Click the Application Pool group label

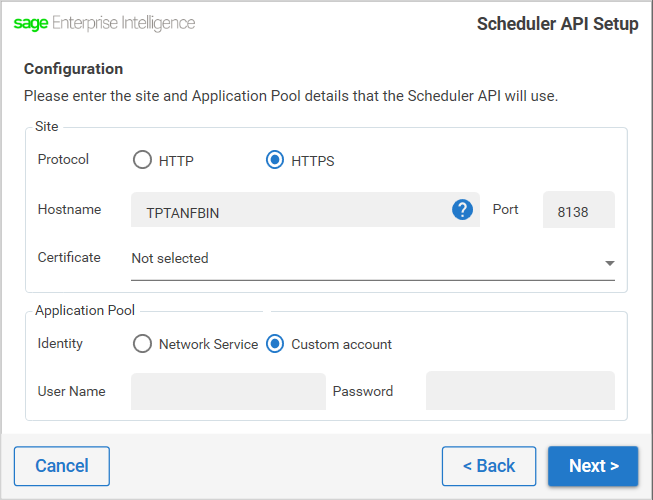tap(85, 310)
